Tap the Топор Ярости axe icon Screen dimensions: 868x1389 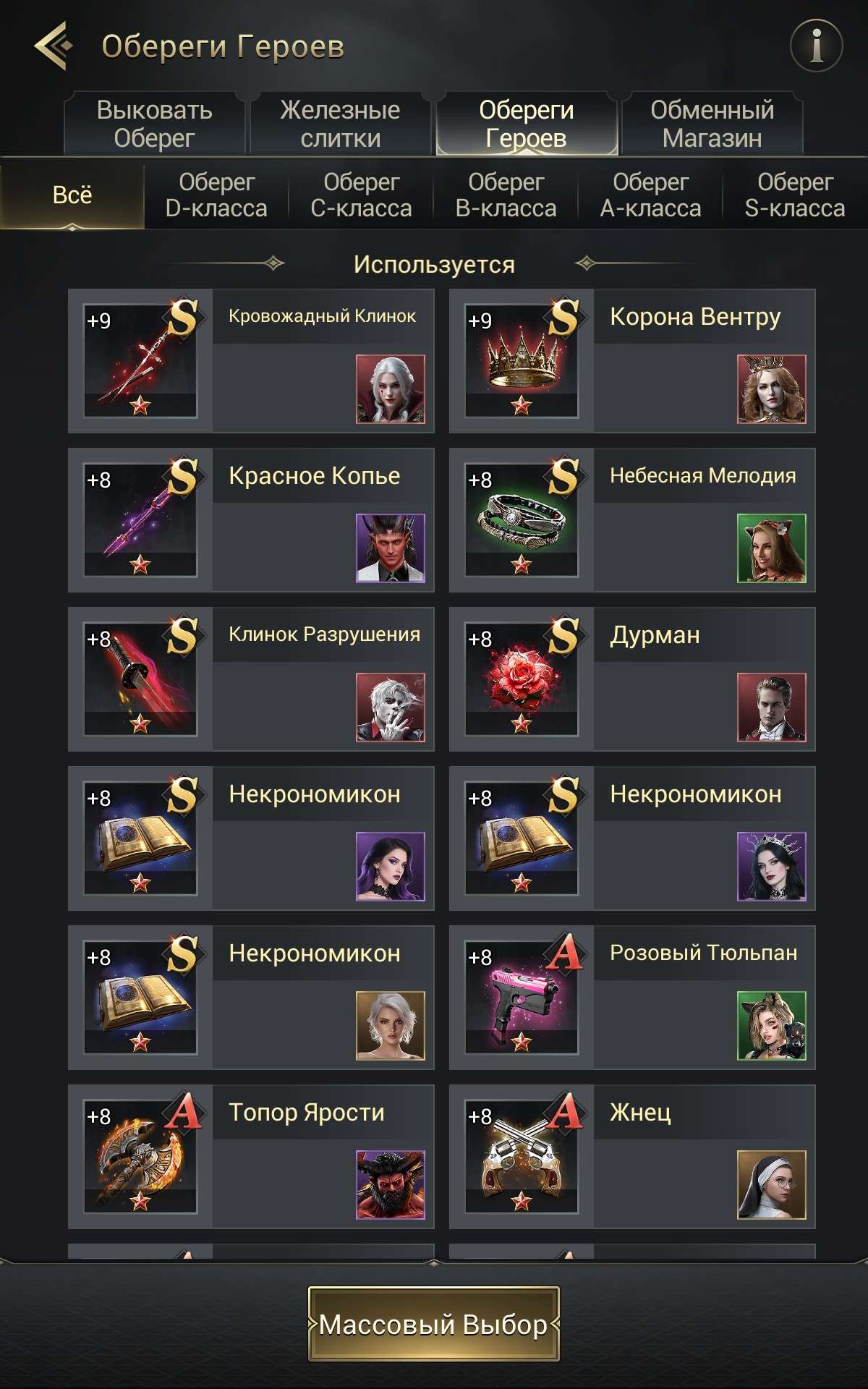point(140,1157)
